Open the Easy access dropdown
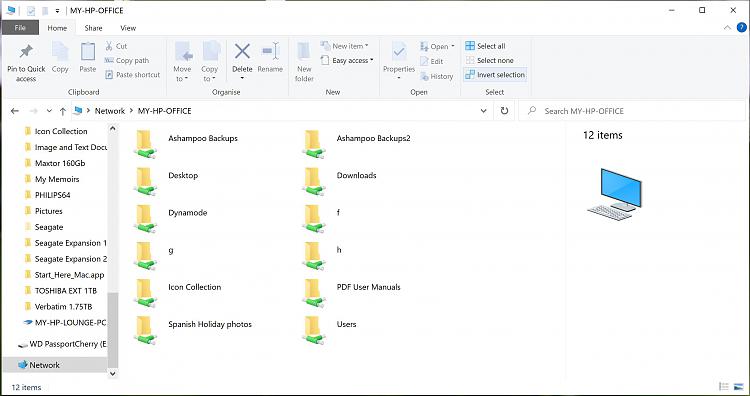This screenshot has width=750, height=396. click(x=347, y=61)
